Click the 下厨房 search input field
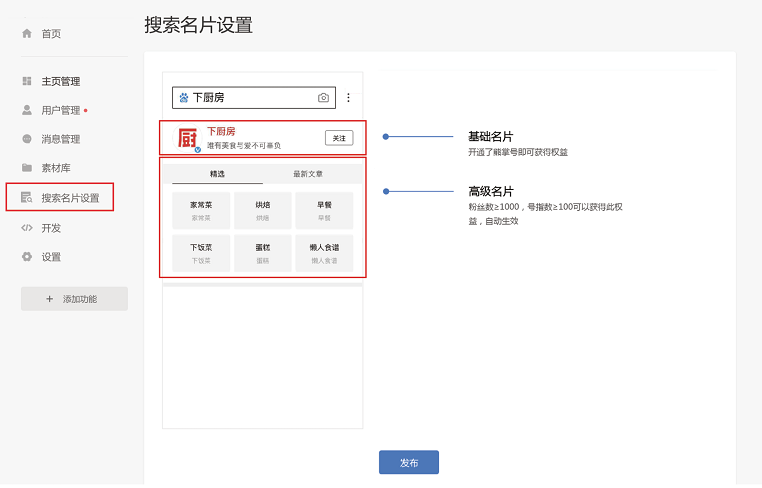The height and width of the screenshot is (488, 762). (250, 98)
